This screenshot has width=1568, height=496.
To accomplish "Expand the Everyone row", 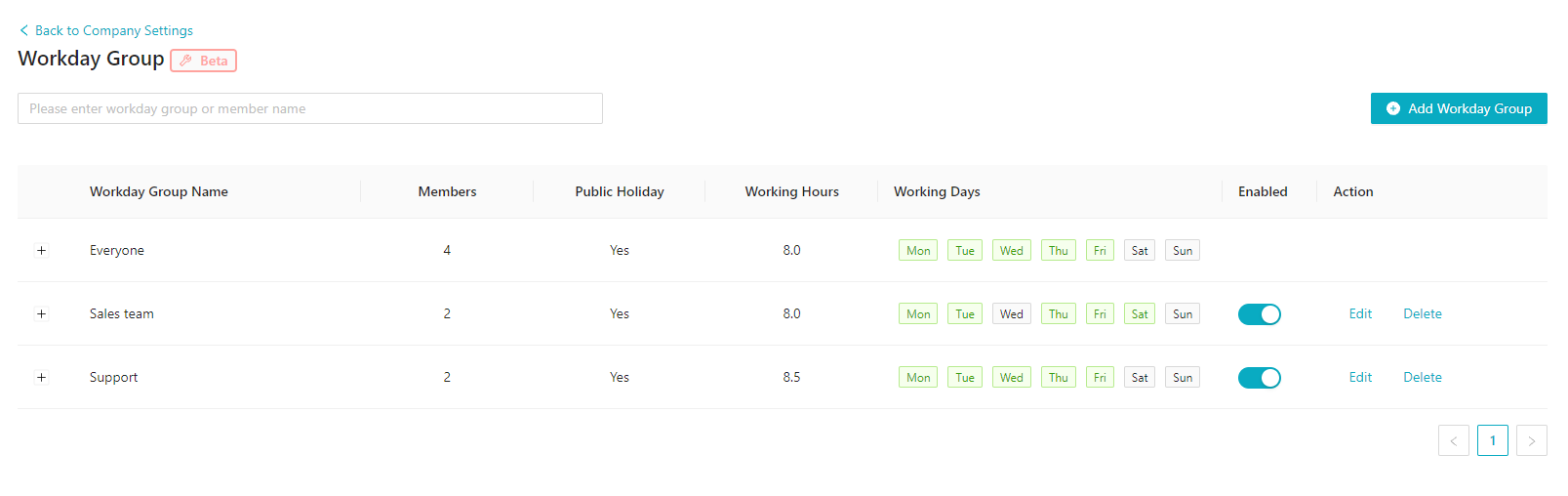I will (41, 250).
